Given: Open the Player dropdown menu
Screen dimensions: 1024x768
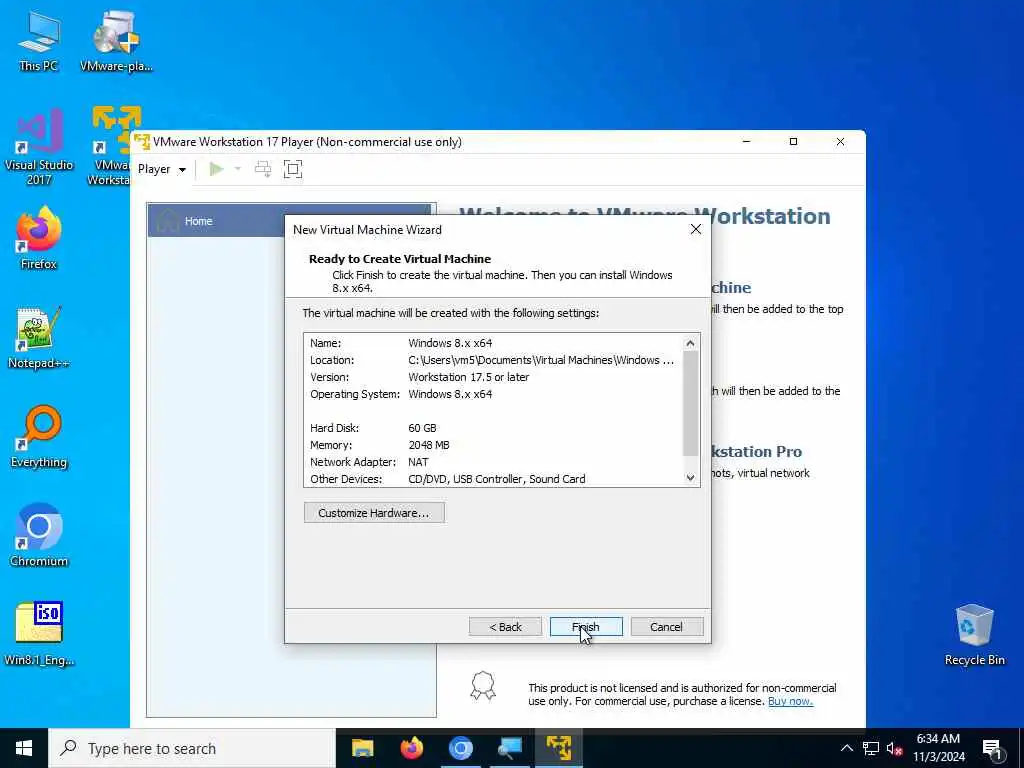Looking at the screenshot, I should coord(162,169).
